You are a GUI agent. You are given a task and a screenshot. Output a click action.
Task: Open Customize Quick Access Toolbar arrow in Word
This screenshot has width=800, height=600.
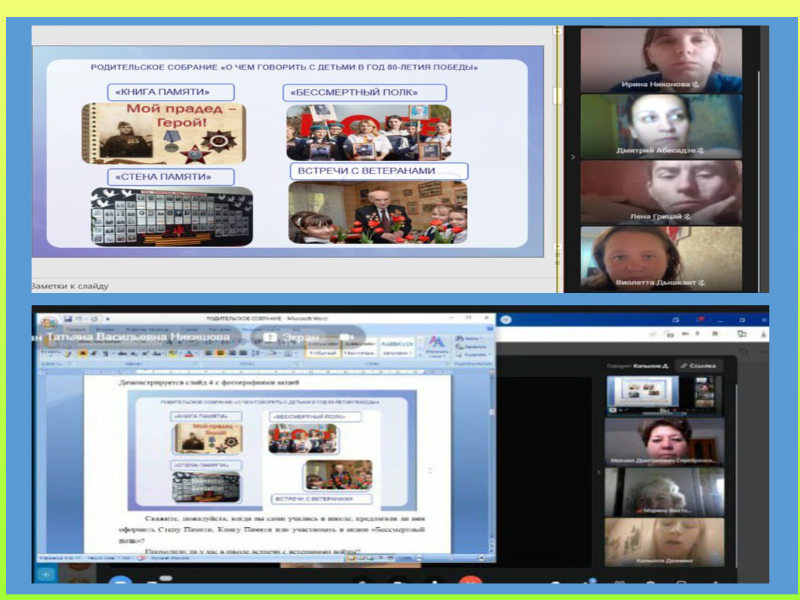[x=108, y=319]
